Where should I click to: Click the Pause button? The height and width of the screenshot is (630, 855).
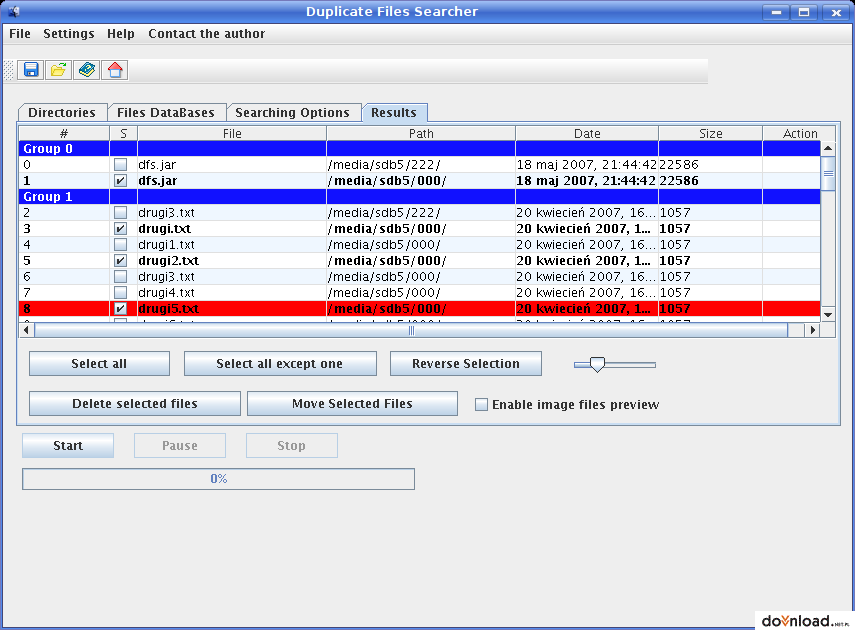180,446
